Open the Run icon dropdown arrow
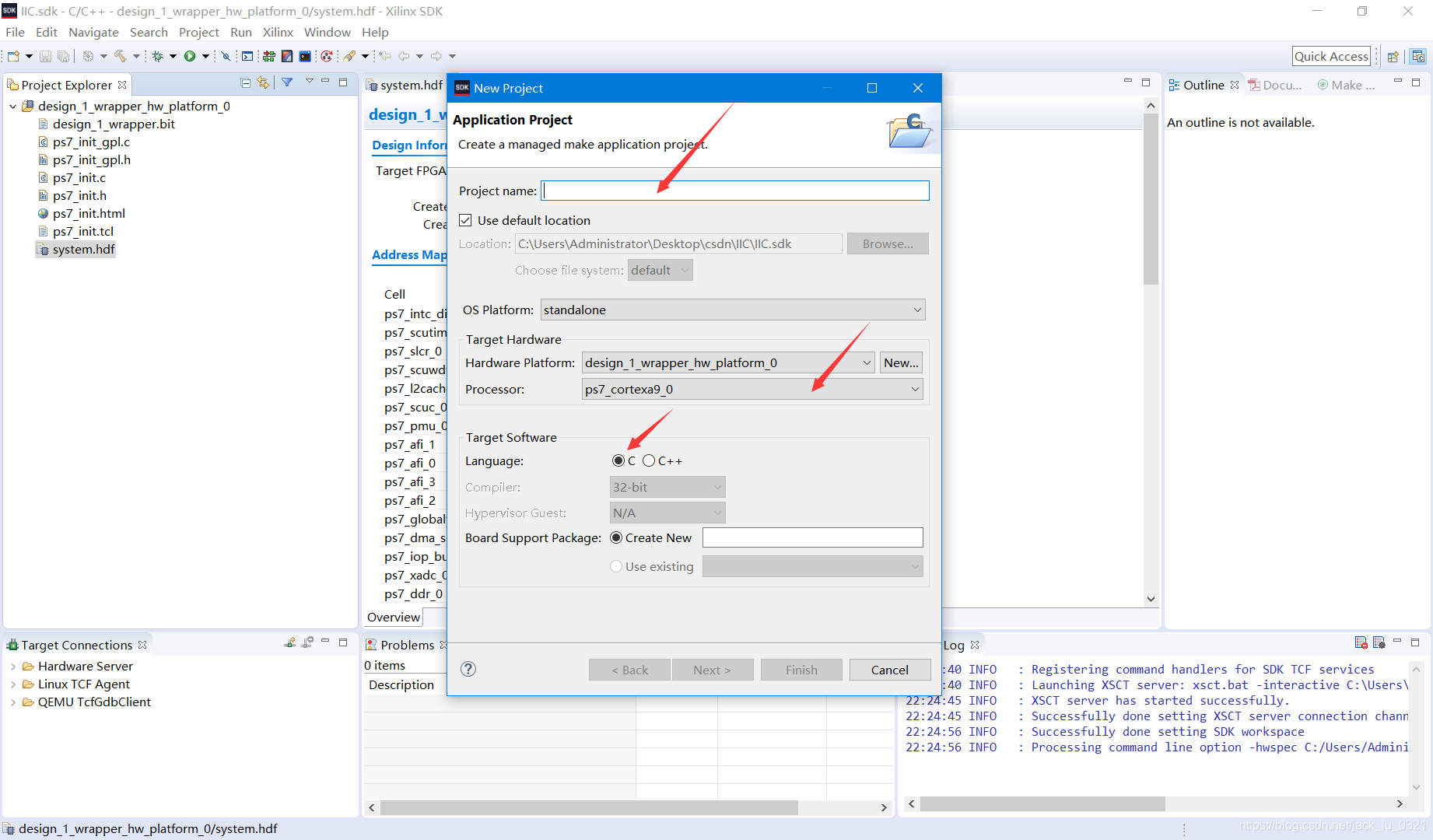This screenshot has height=840, width=1433. pyautogui.click(x=205, y=56)
